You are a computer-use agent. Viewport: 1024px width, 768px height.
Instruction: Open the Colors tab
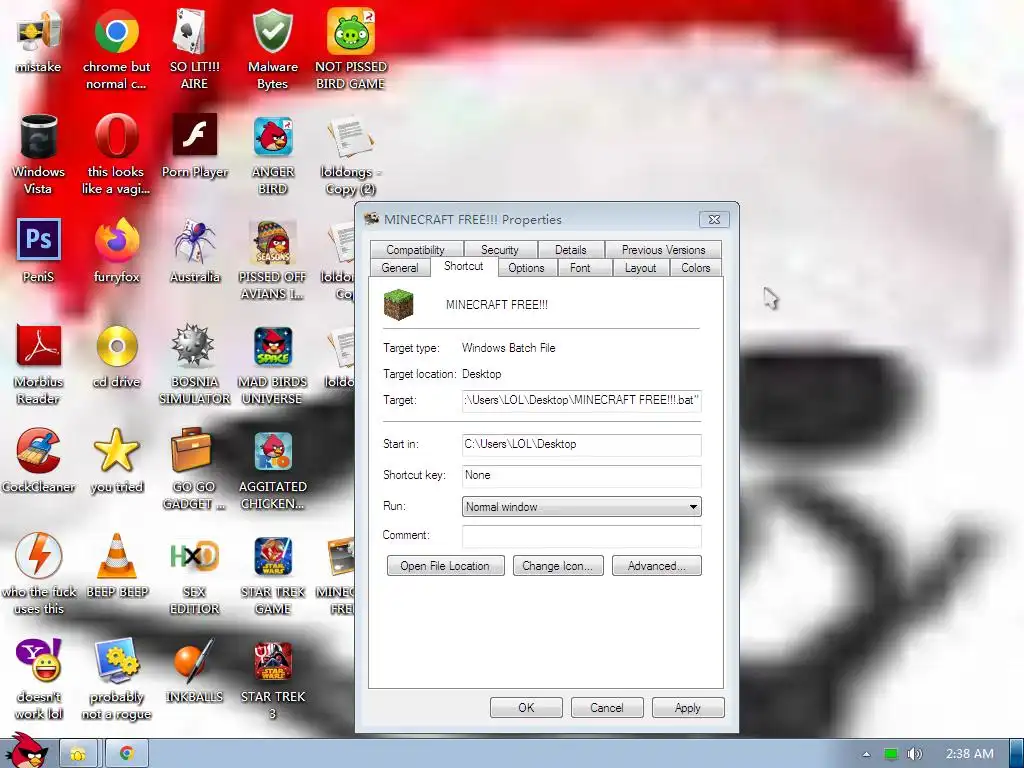click(x=696, y=268)
